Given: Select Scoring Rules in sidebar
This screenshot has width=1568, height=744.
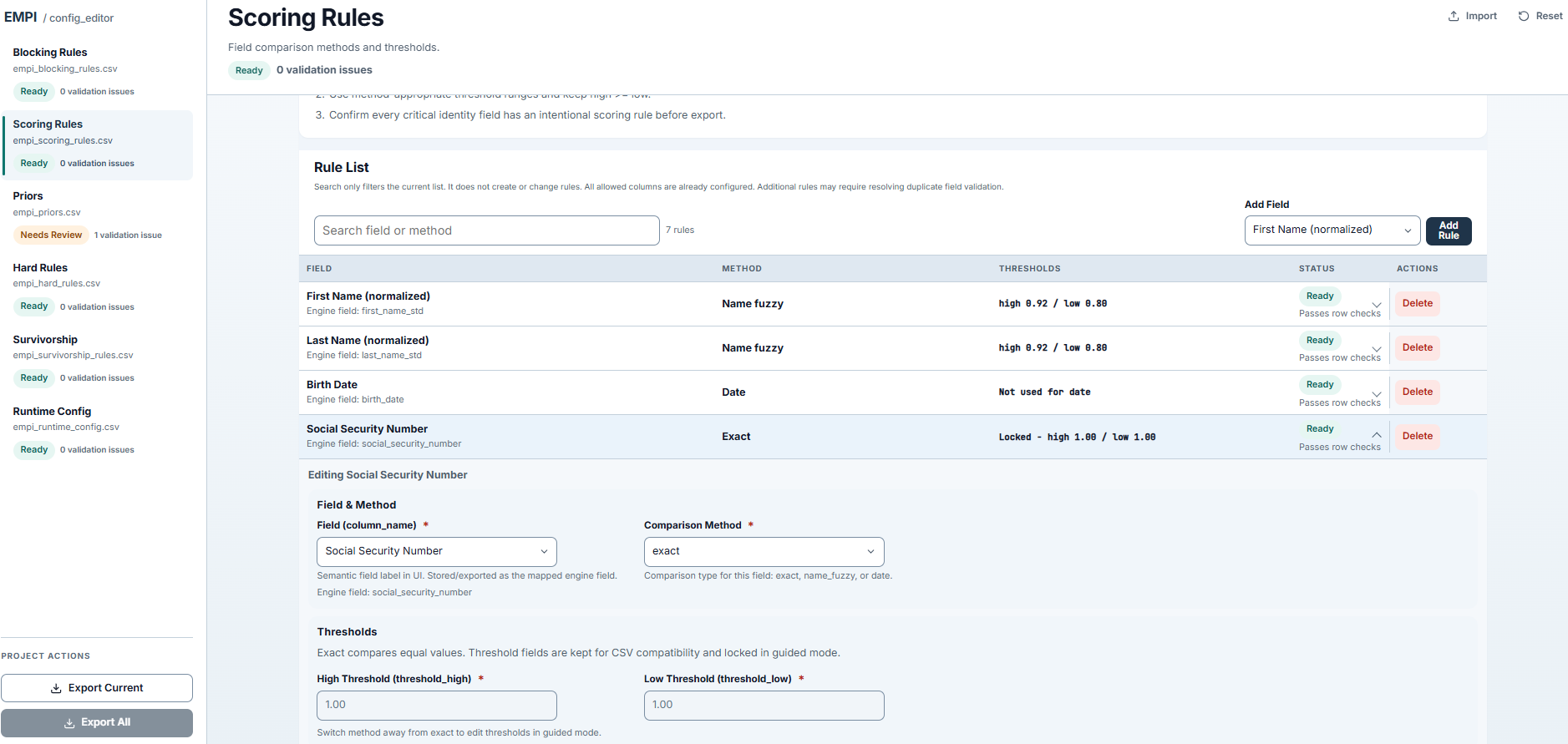Looking at the screenshot, I should [x=99, y=144].
